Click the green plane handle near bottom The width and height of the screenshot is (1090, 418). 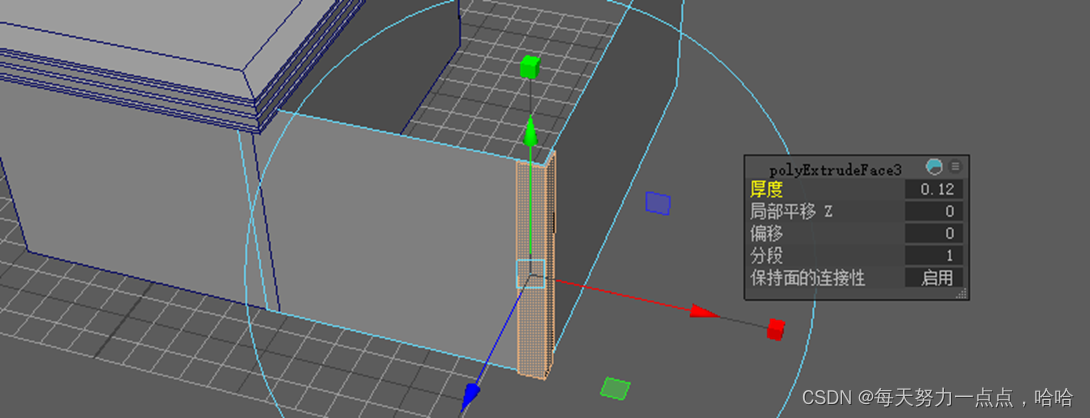click(616, 389)
